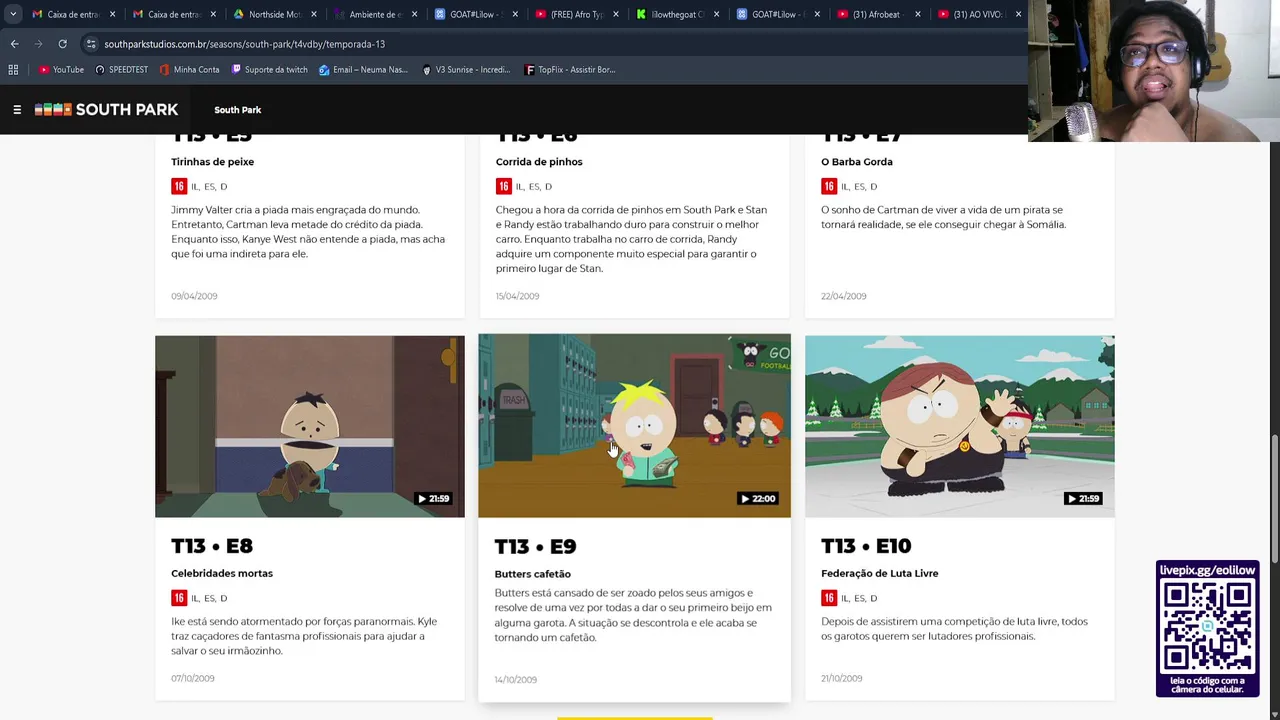Click the date 07/10/2009
This screenshot has width=1280, height=720.
click(x=193, y=678)
